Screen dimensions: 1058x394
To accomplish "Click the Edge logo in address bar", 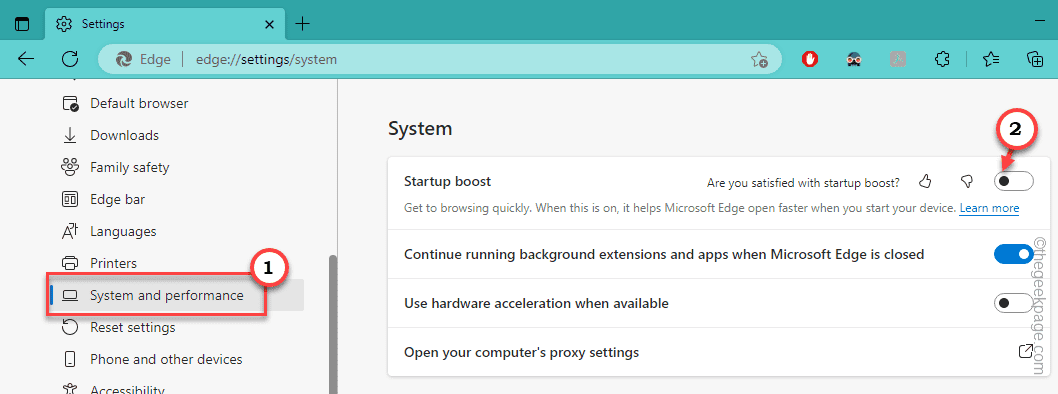I will click(x=123, y=59).
